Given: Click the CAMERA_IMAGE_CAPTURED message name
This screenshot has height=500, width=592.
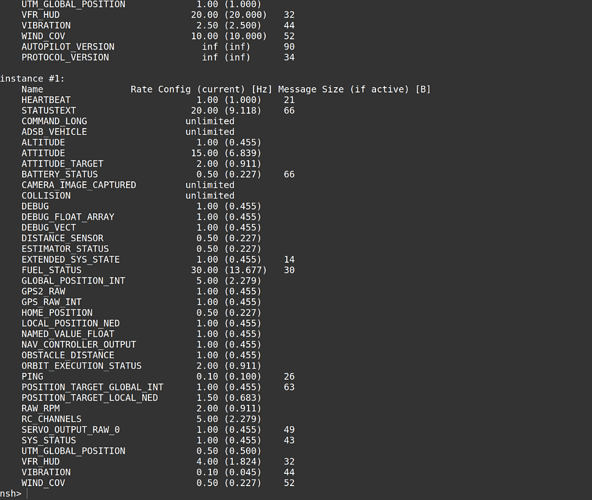Looking at the screenshot, I should (x=79, y=185).
